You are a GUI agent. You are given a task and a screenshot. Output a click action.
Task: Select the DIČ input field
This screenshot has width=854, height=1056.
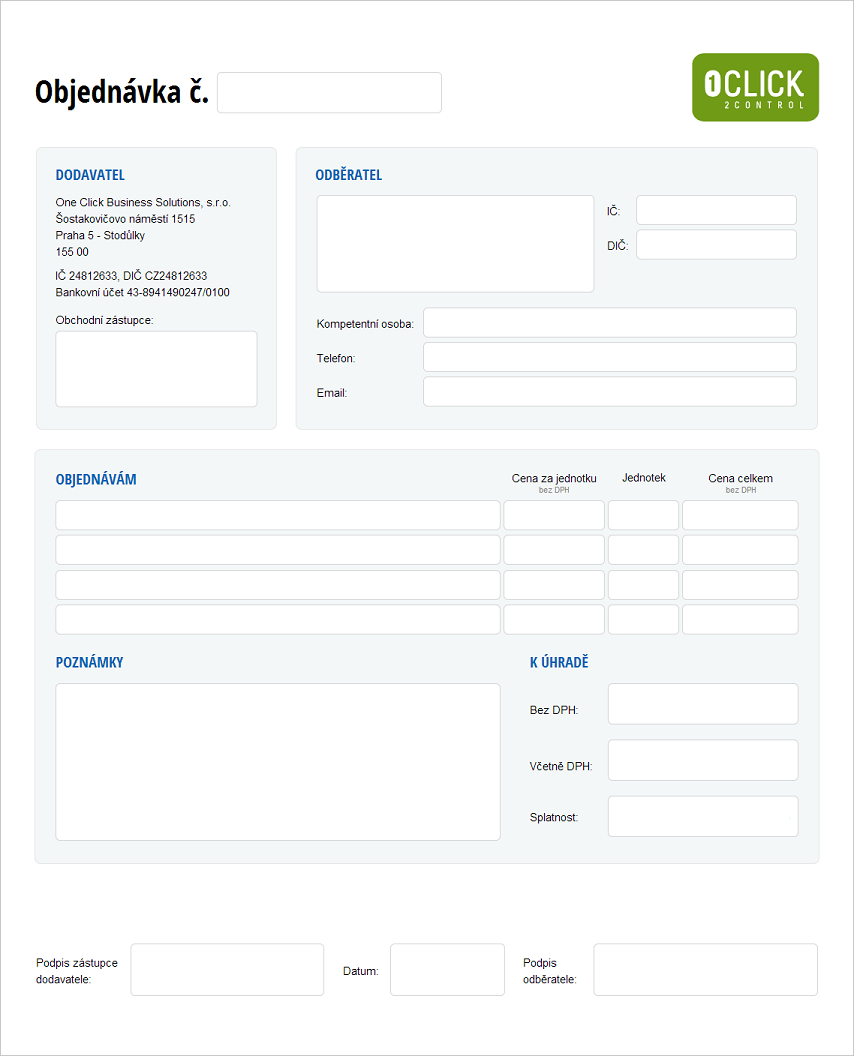point(716,245)
